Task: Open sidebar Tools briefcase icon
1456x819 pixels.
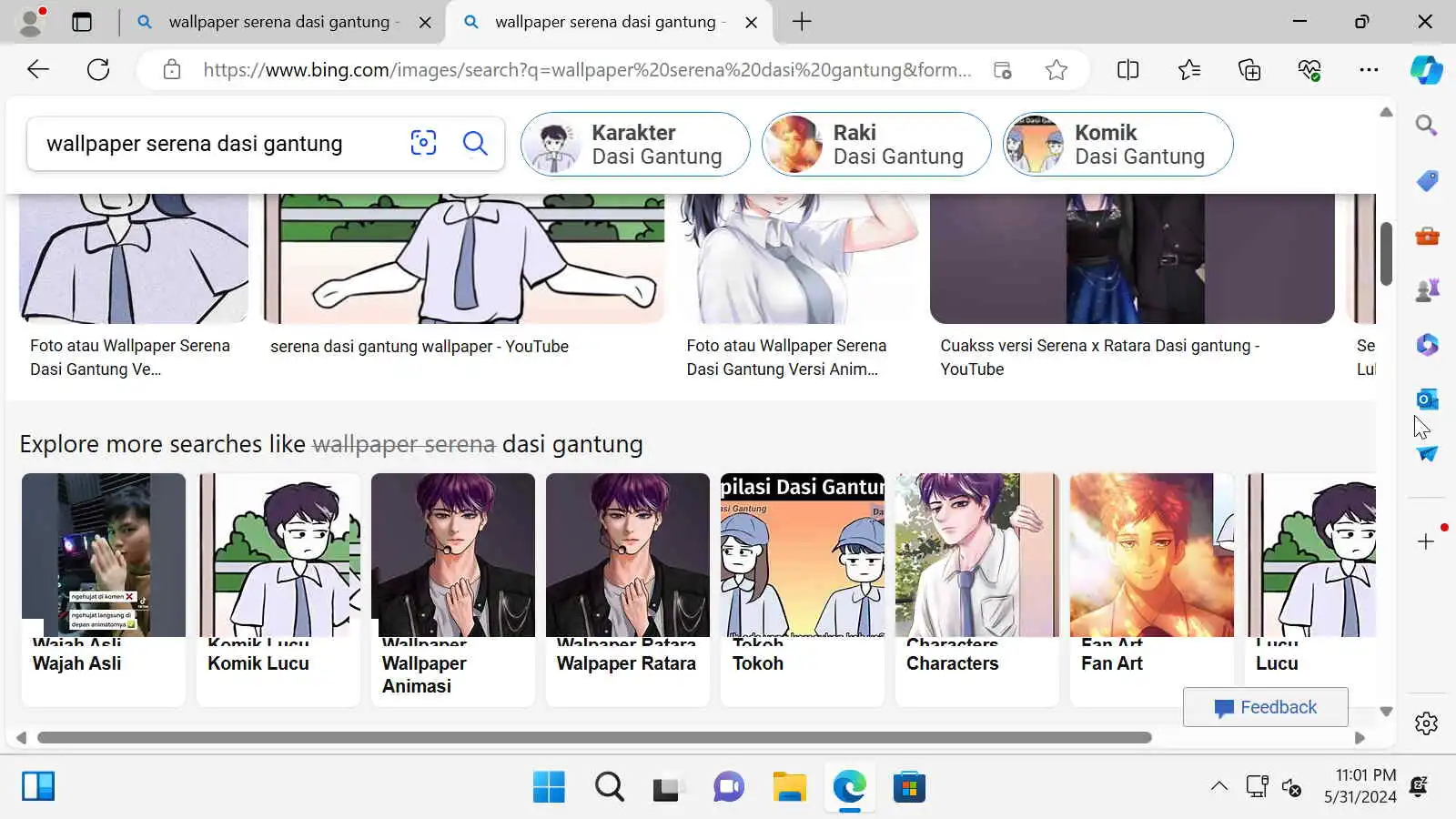Action: coord(1426,237)
